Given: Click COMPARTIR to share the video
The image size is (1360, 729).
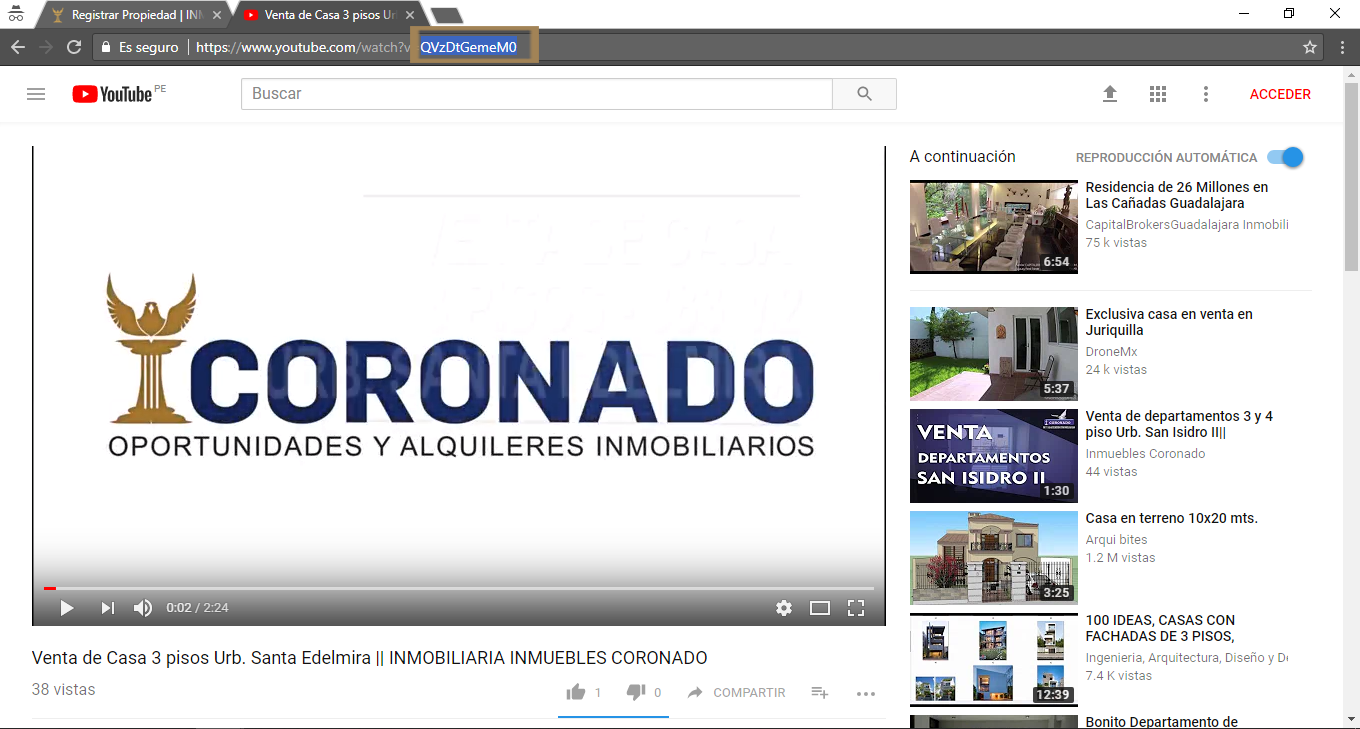Looking at the screenshot, I should click(x=737, y=692).
